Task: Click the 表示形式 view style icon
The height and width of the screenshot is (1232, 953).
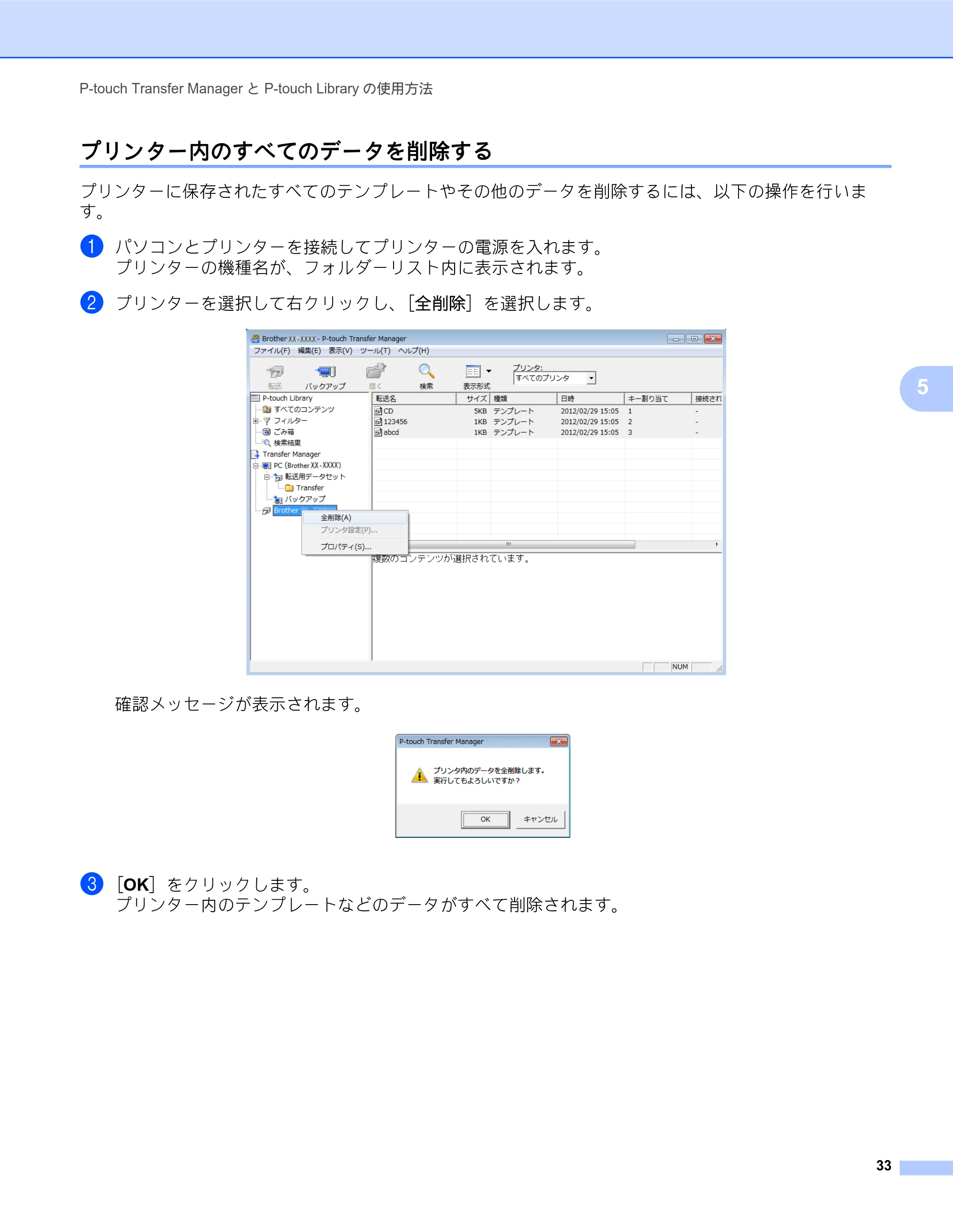Action: (x=473, y=371)
